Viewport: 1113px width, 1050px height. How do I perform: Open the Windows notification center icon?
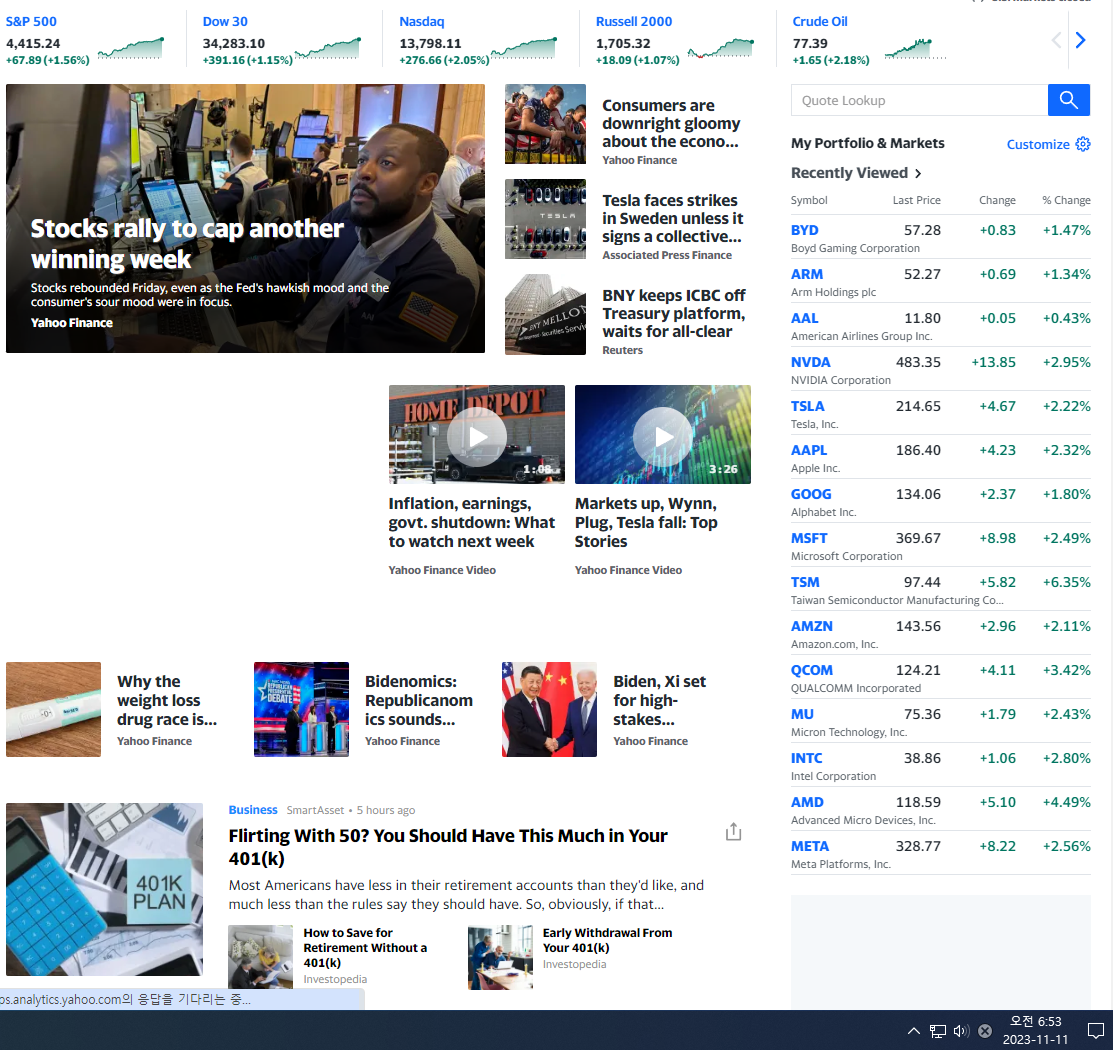[1096, 1030]
